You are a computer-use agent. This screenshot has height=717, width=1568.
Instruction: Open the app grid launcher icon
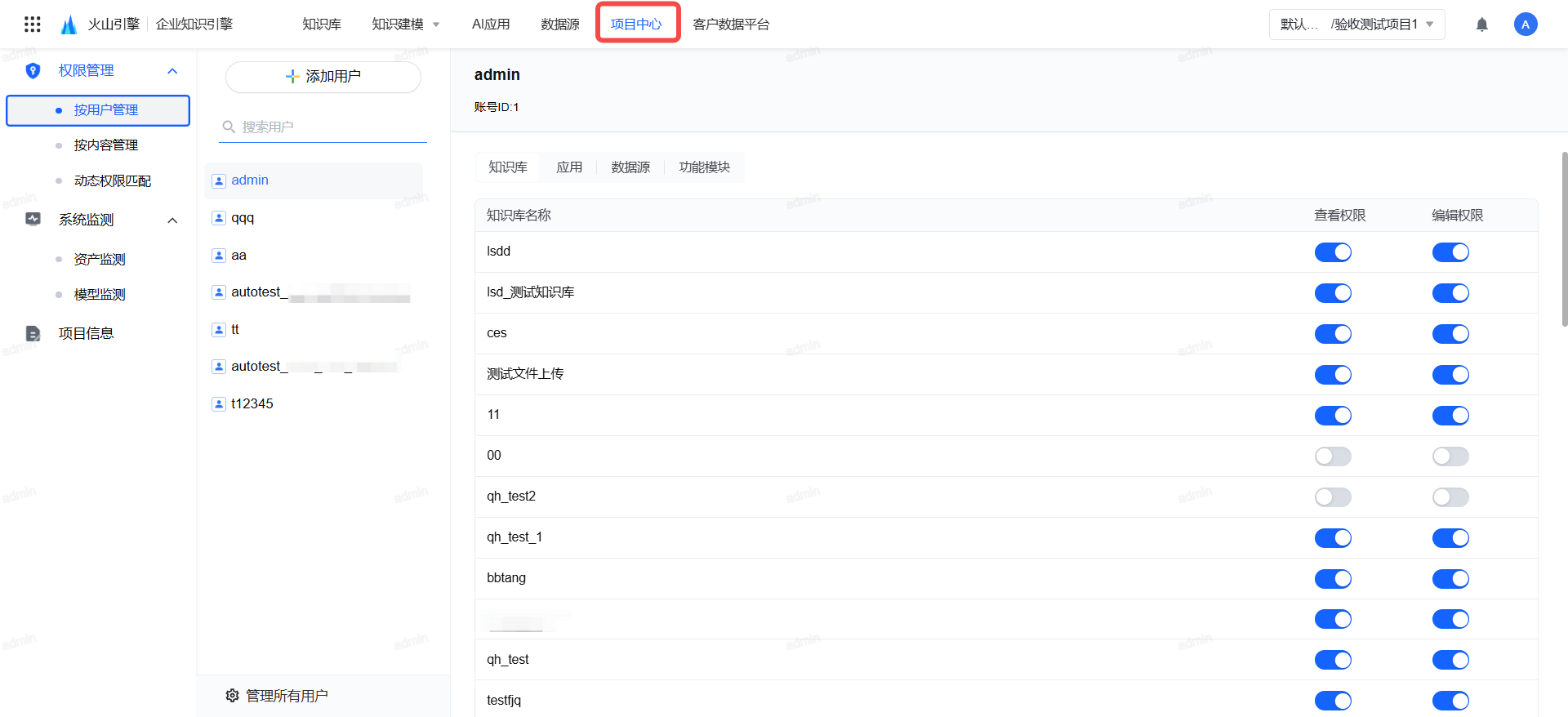pyautogui.click(x=33, y=24)
